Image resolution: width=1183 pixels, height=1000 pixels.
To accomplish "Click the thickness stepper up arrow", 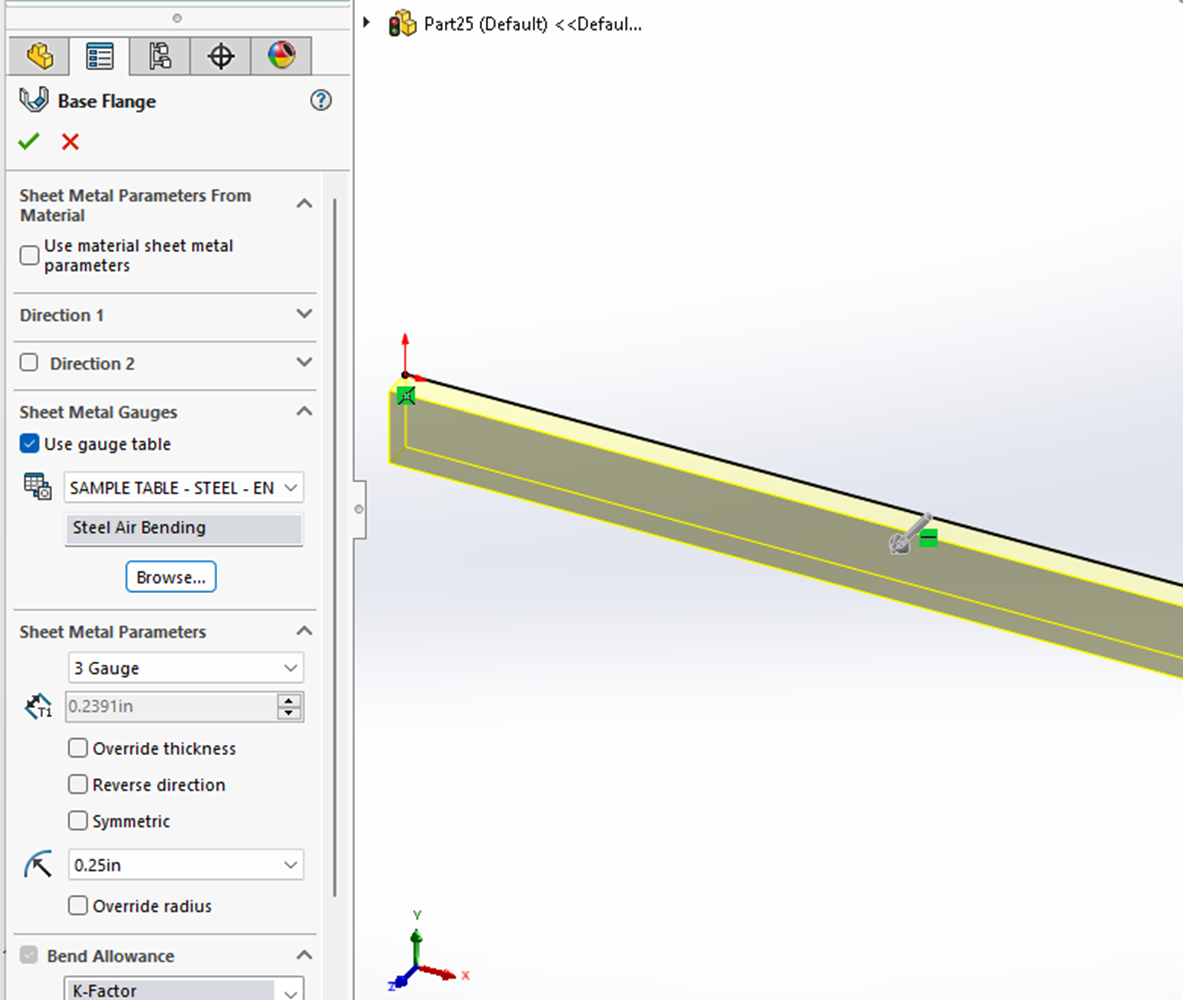I will pyautogui.click(x=290, y=700).
